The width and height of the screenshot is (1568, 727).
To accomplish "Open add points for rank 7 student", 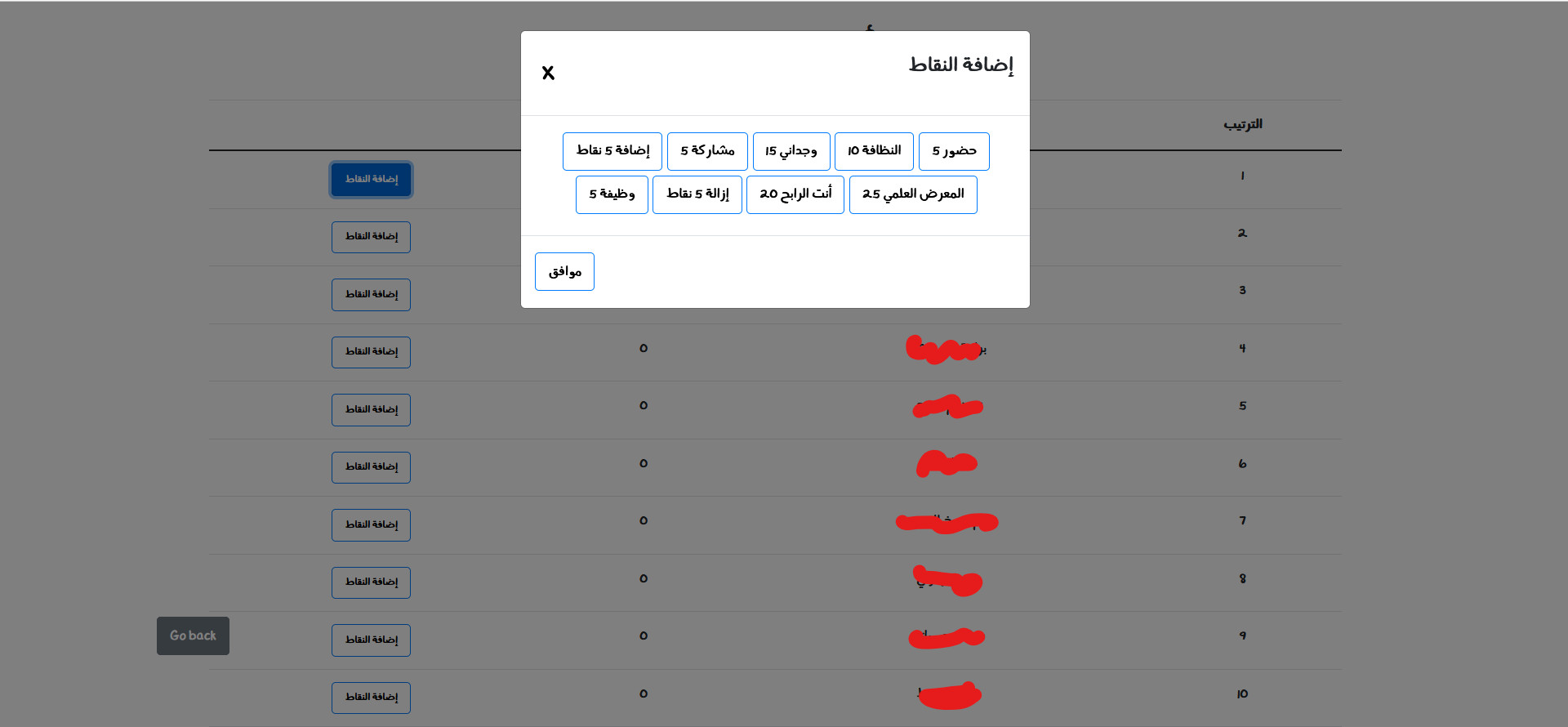I will tap(371, 524).
